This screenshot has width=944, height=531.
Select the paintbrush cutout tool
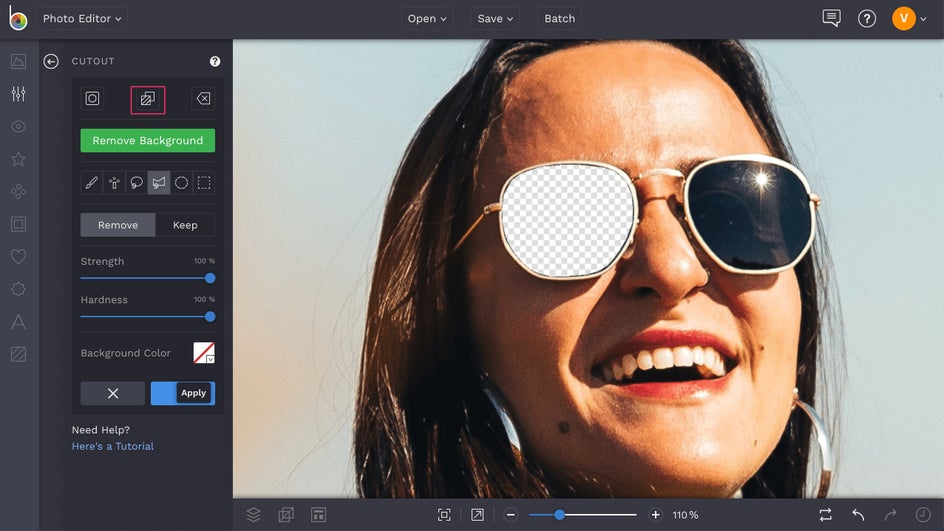tap(92, 183)
